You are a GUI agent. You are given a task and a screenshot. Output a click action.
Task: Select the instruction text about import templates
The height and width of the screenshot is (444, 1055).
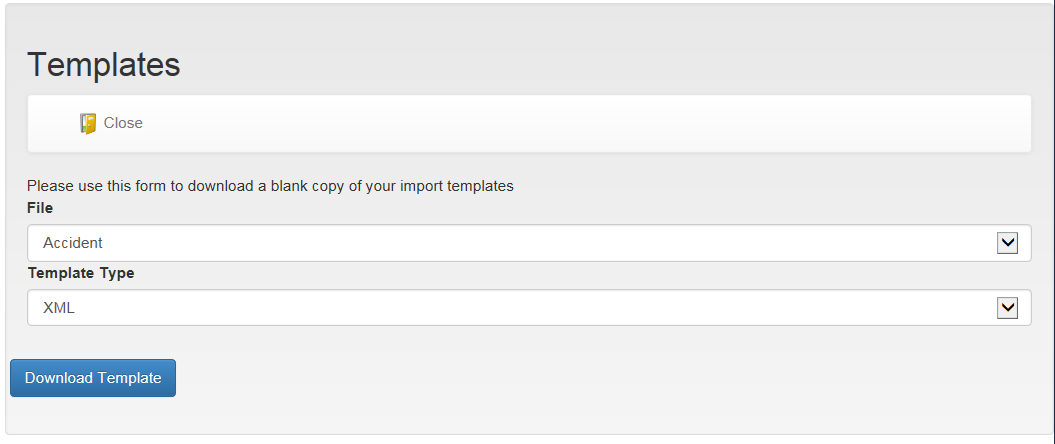click(270, 186)
